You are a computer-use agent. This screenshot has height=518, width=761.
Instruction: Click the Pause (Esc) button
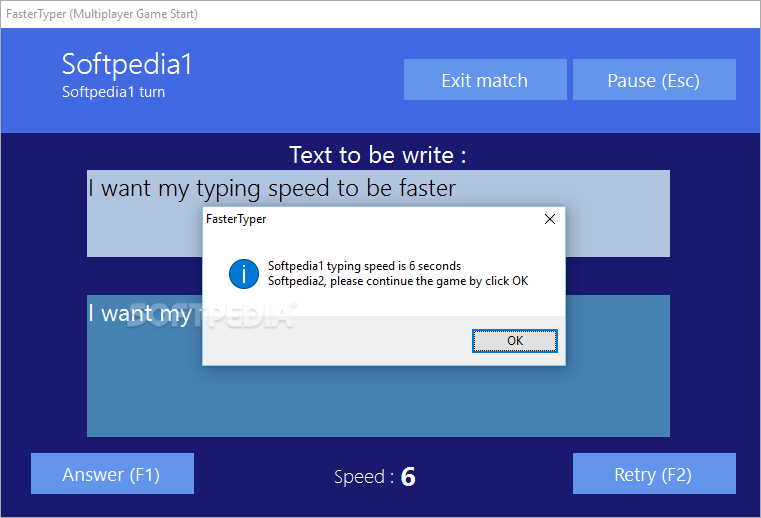point(654,80)
